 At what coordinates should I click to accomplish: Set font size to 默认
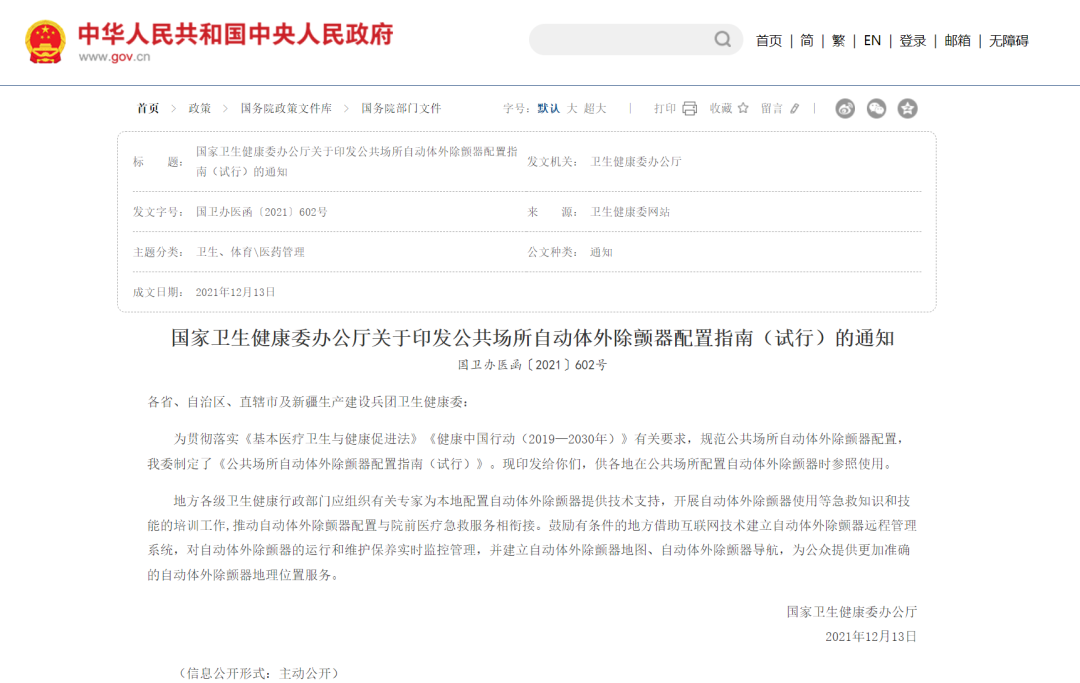(x=548, y=108)
